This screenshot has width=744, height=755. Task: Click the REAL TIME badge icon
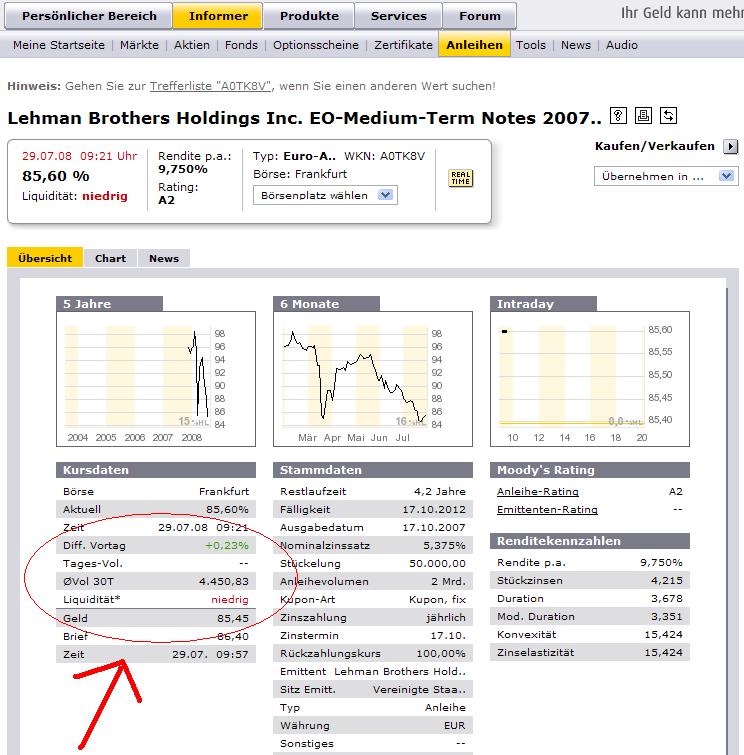(x=461, y=178)
